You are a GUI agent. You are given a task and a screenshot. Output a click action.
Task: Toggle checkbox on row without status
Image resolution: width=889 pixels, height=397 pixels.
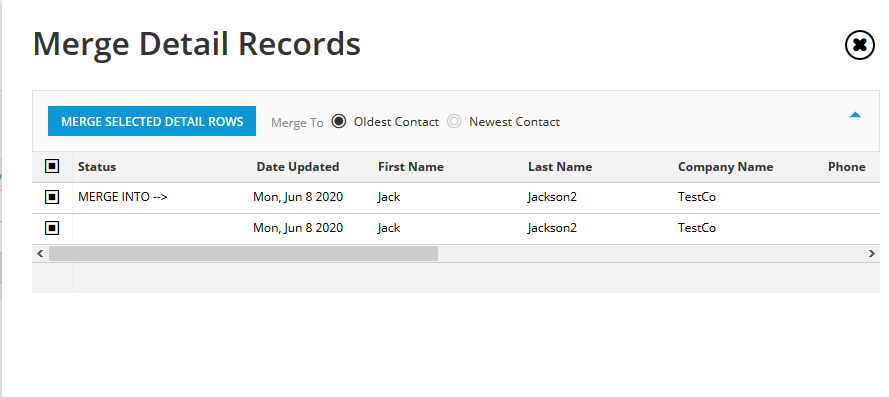pyautogui.click(x=52, y=228)
